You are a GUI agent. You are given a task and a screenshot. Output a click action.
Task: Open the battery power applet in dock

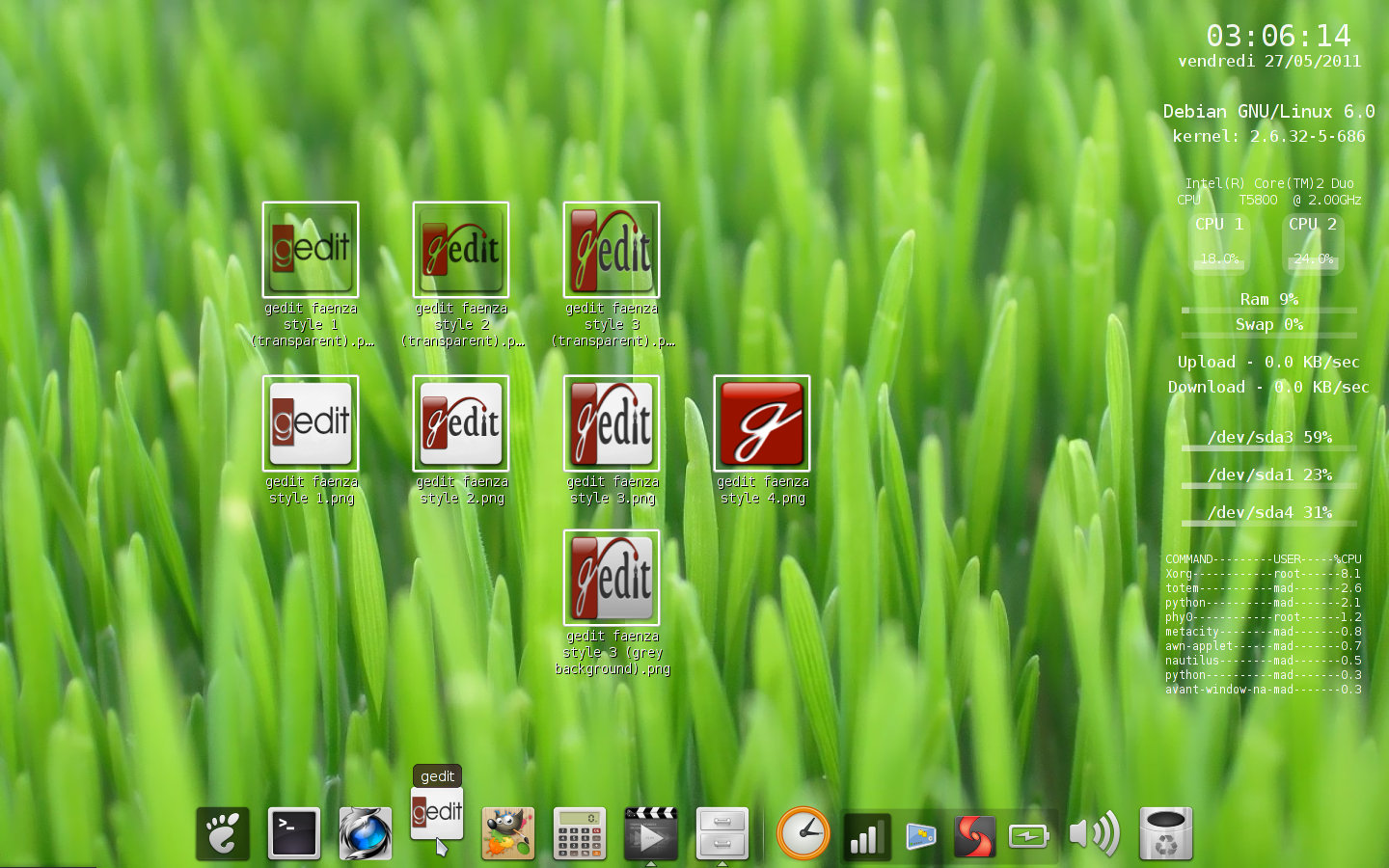1028,835
